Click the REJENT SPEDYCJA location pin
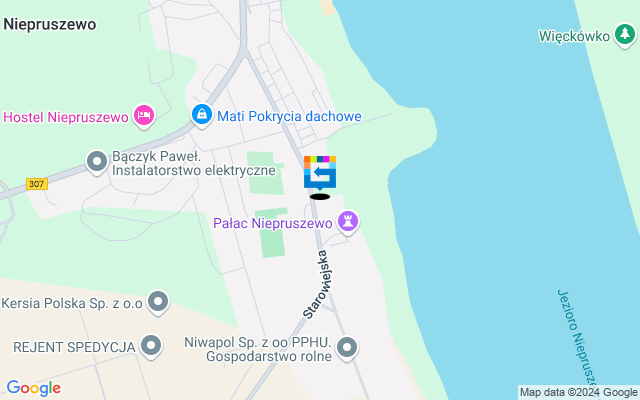Image resolution: width=640 pixels, height=400 pixels. coord(151,346)
